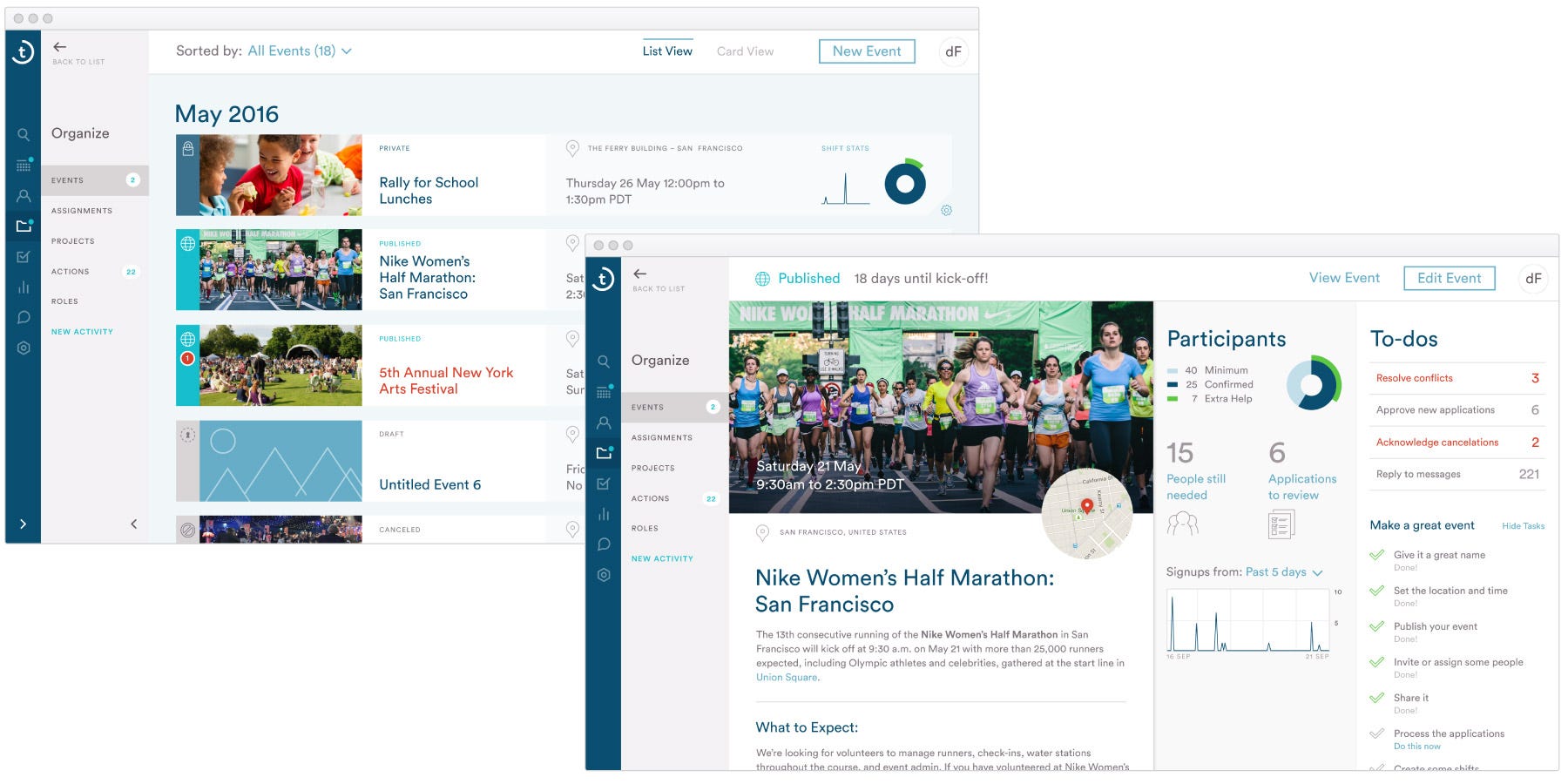
Task: Open search in the back events list window
Action: 24,135
